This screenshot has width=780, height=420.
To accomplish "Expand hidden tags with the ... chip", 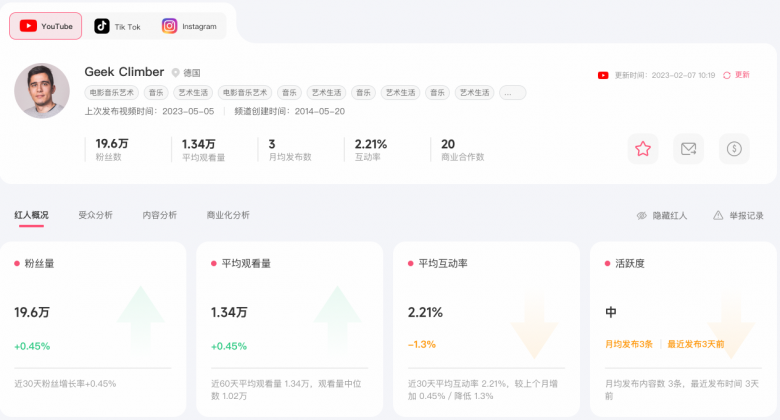I will (513, 93).
